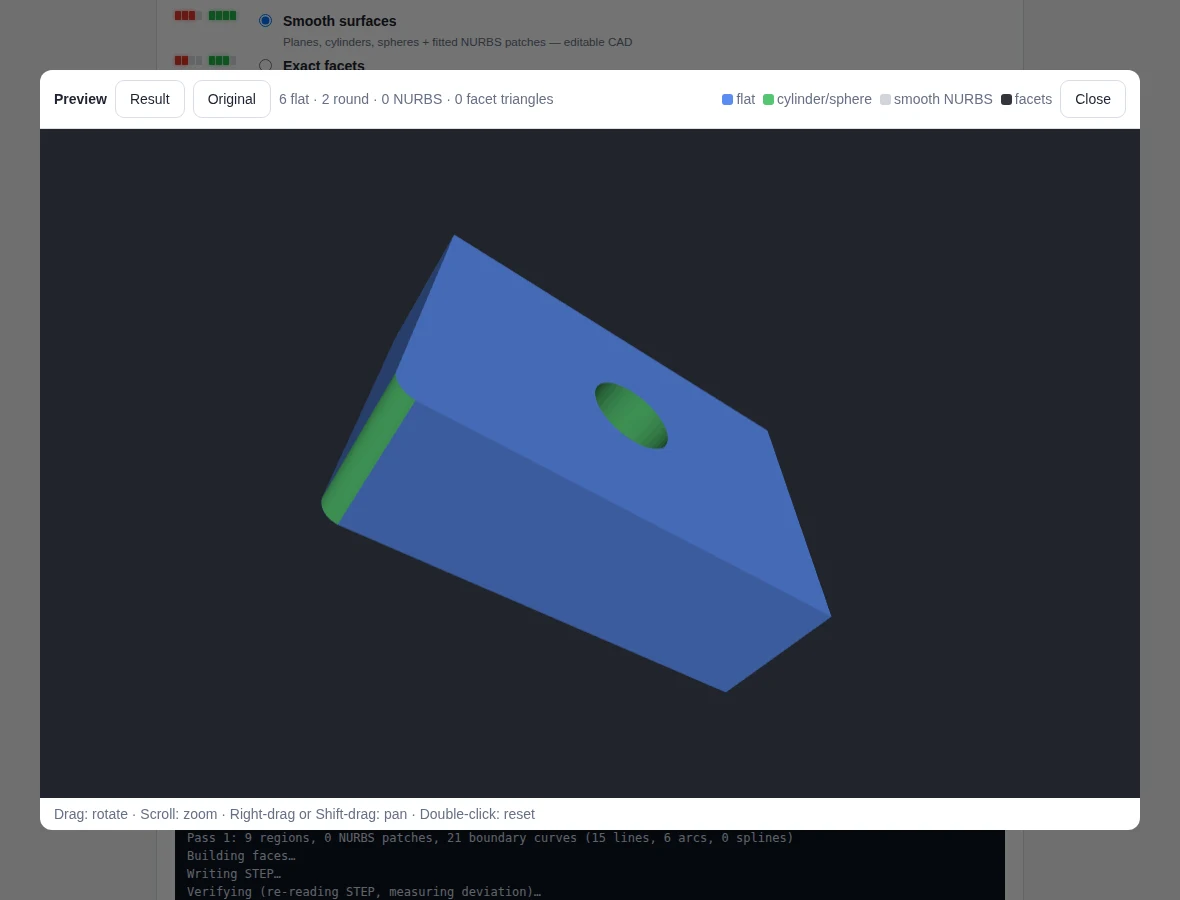Image resolution: width=1180 pixels, height=900 pixels.
Task: Select the Smooth surfaces radio option
Action: [x=266, y=21]
